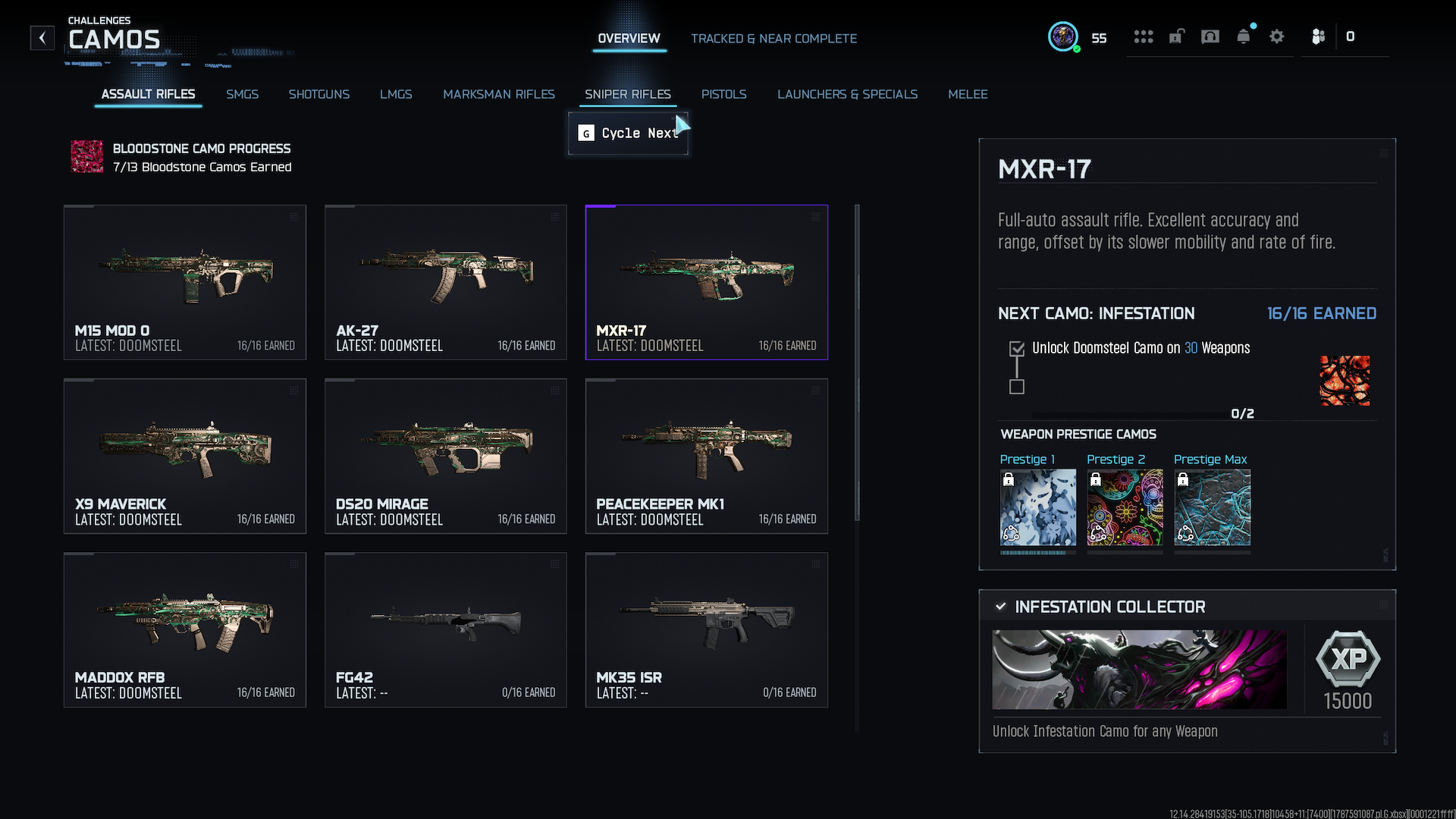Screen dimensions: 1456x819
Task: Click the "Full-auto assault rifle" description text
Action: (x=1166, y=231)
